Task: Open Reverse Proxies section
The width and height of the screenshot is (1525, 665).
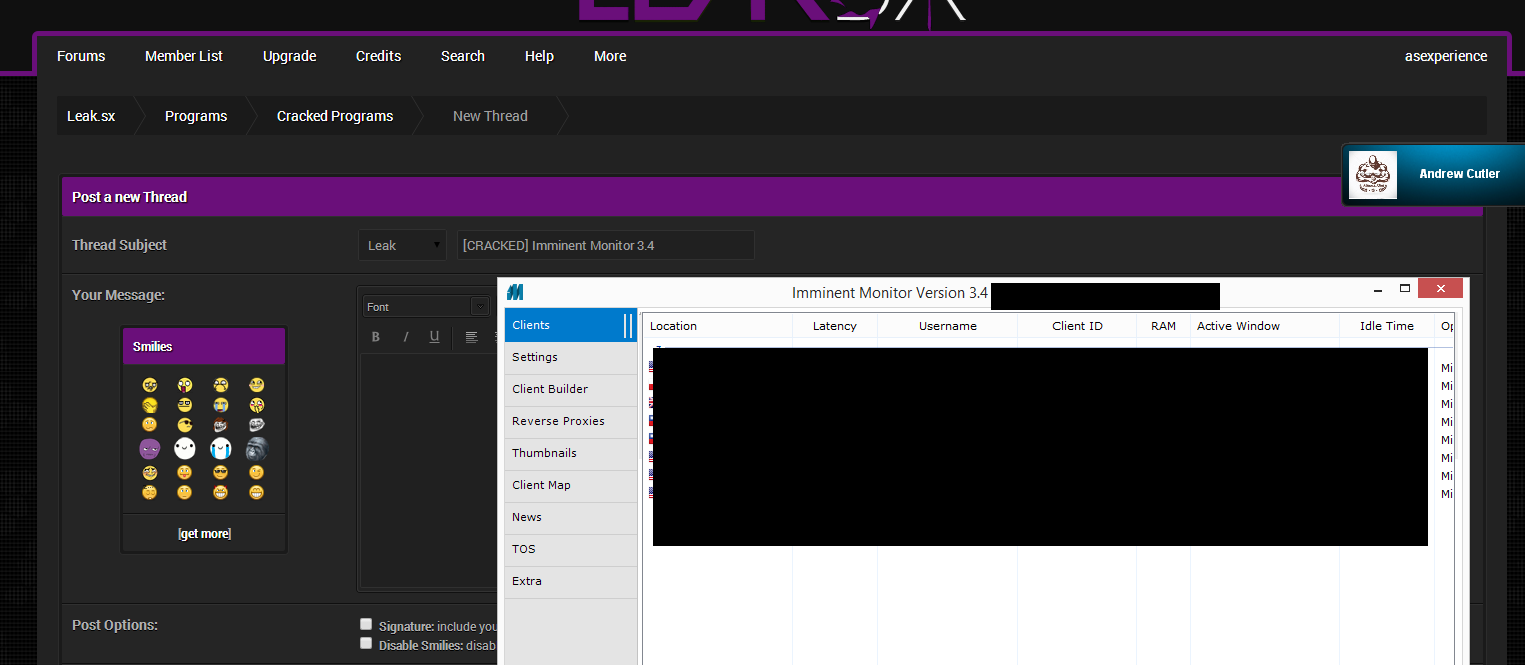Action: point(570,421)
